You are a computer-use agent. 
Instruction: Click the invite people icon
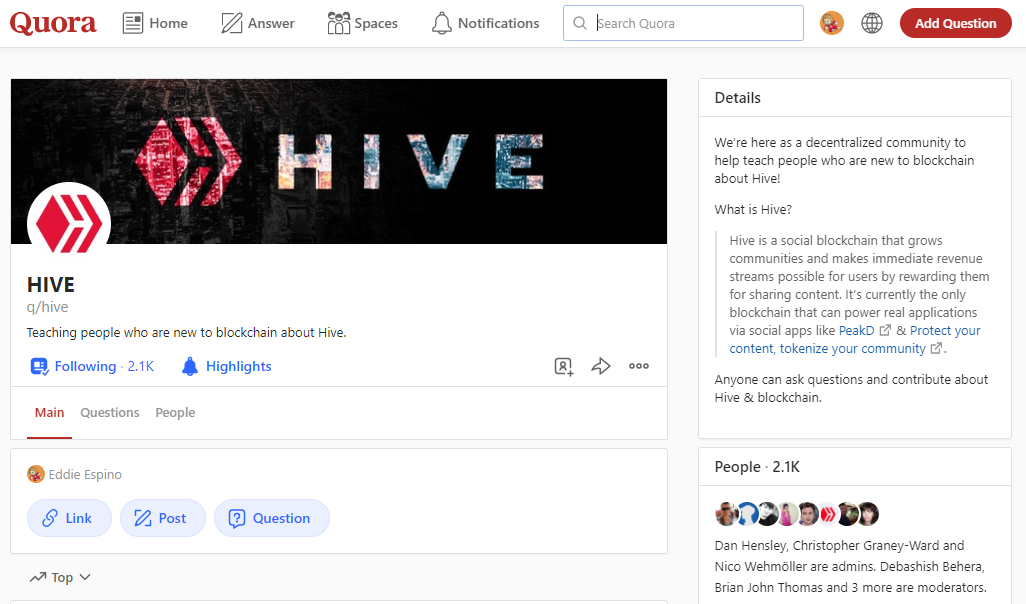click(563, 366)
